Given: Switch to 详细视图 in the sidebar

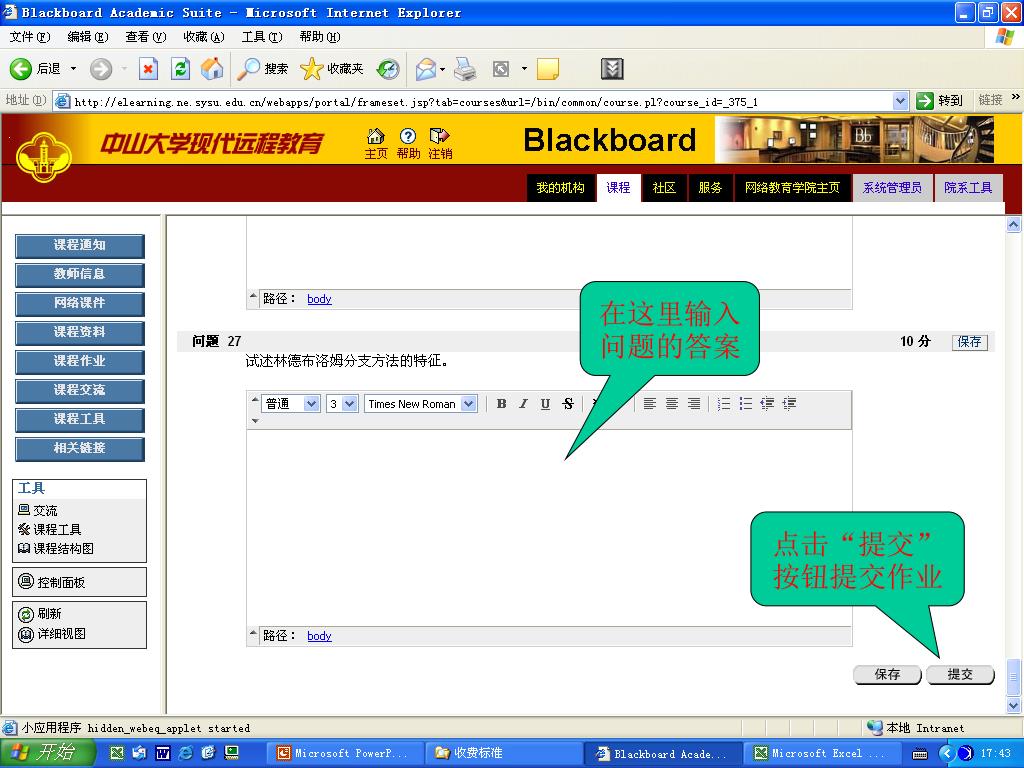Looking at the screenshot, I should pyautogui.click(x=52, y=633).
